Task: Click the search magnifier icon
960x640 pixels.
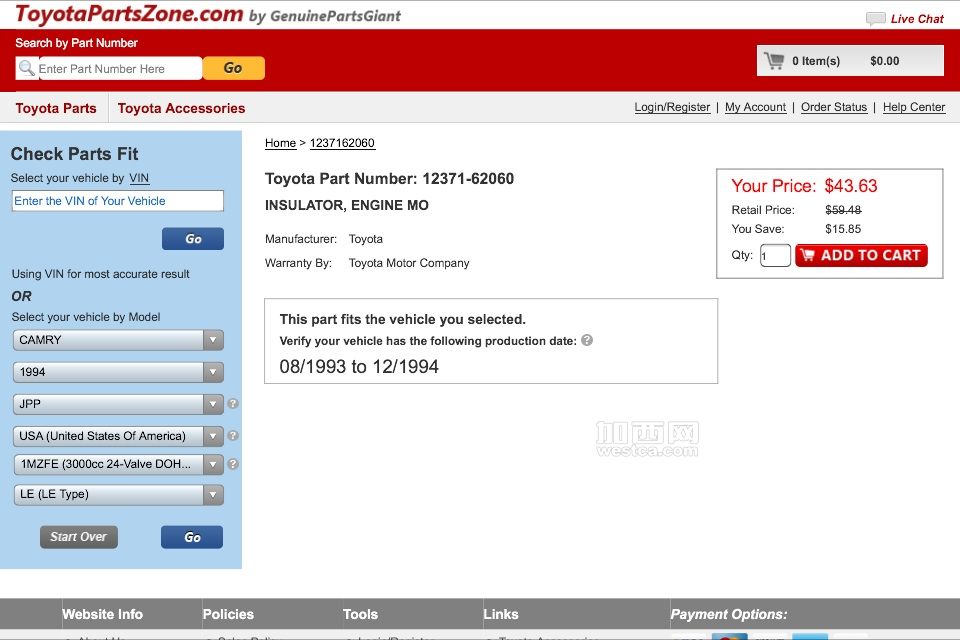Action: coord(26,67)
